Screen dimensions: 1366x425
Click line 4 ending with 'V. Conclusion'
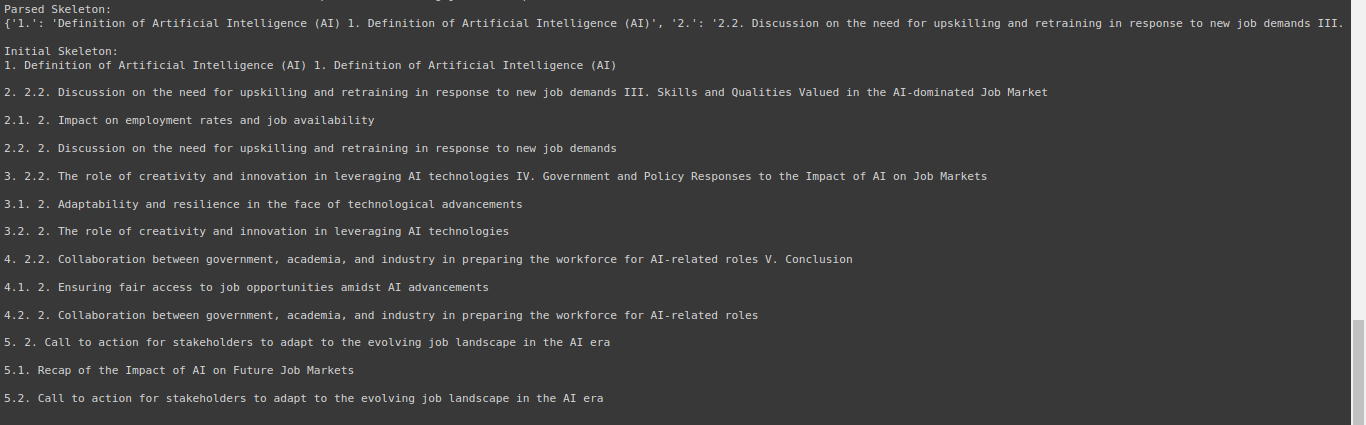coord(428,260)
